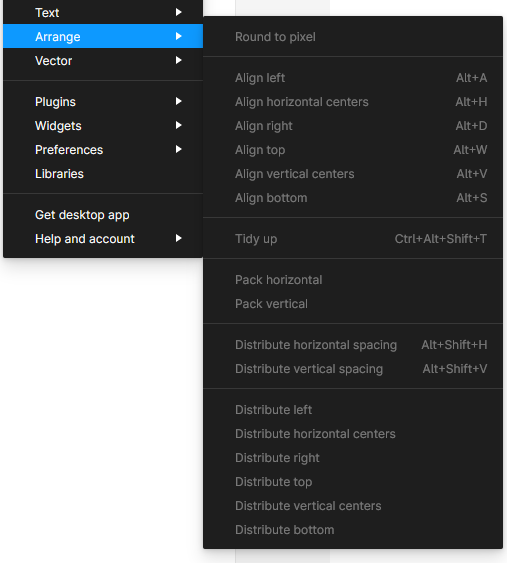Image resolution: width=507 pixels, height=563 pixels.
Task: Choose Pack horizontal
Action: click(x=353, y=280)
